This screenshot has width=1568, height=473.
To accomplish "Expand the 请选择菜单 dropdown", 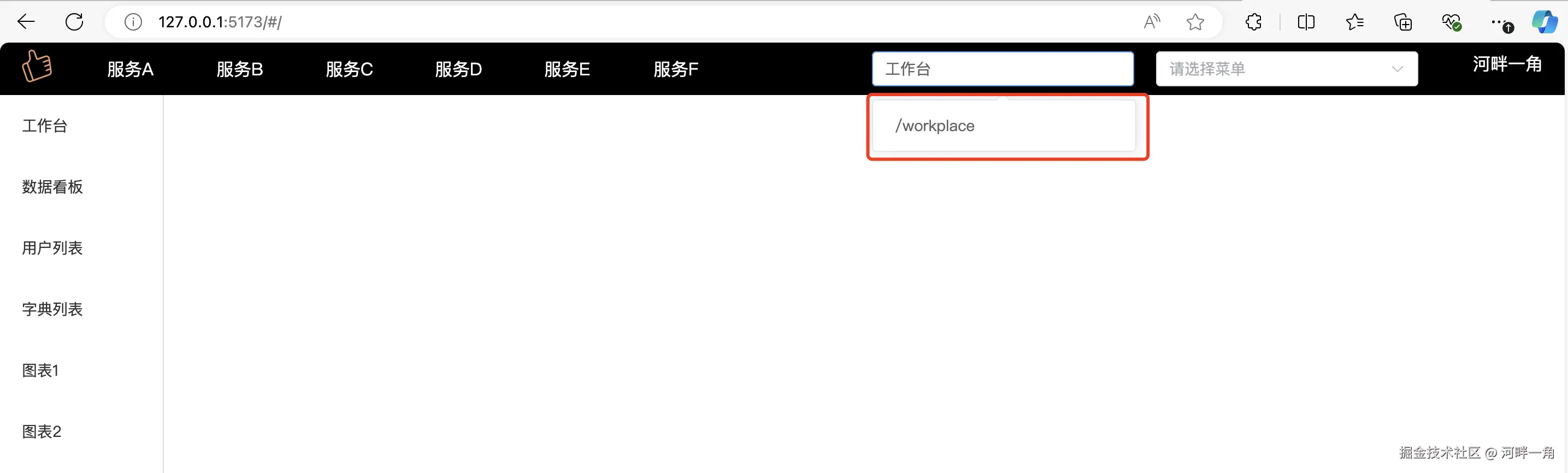I will (x=1286, y=69).
